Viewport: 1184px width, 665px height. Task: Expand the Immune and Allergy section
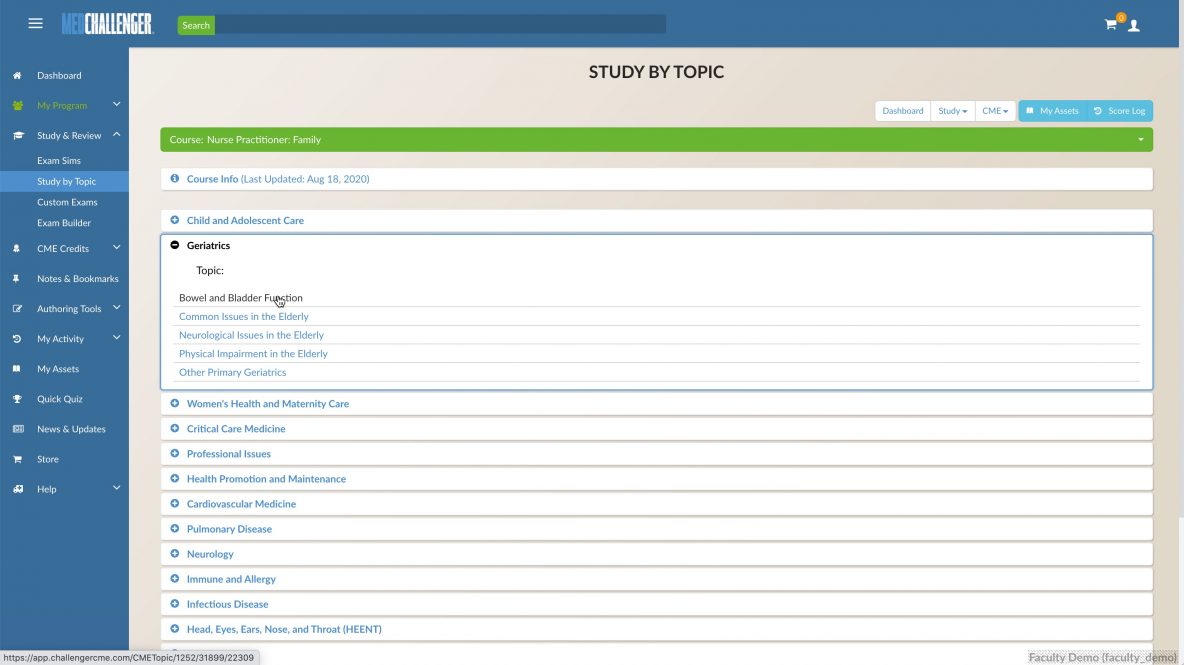click(x=656, y=579)
